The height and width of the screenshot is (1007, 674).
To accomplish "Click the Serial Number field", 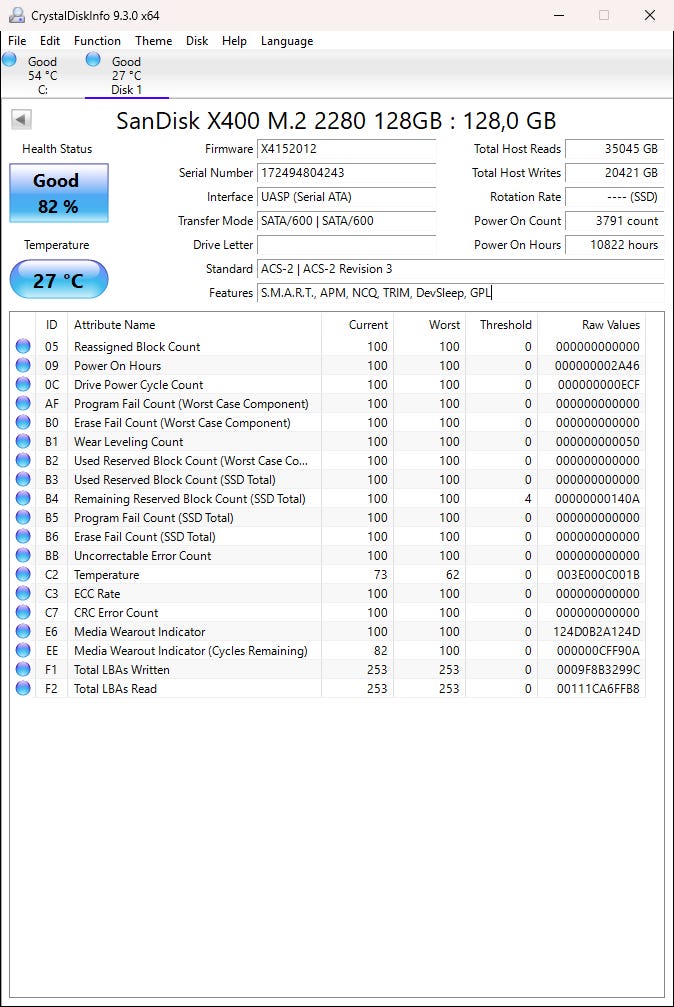I will tap(346, 173).
